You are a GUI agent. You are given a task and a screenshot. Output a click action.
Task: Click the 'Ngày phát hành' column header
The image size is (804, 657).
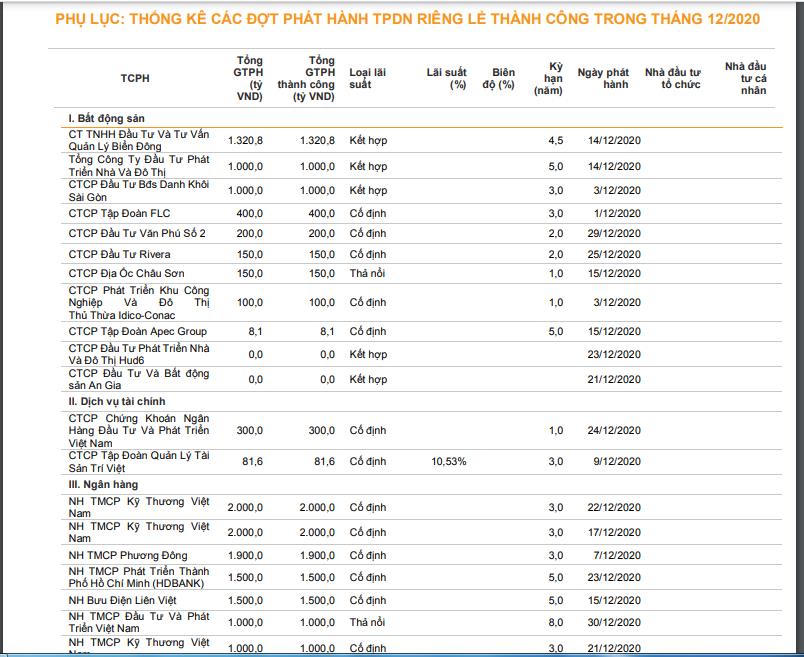(603, 78)
